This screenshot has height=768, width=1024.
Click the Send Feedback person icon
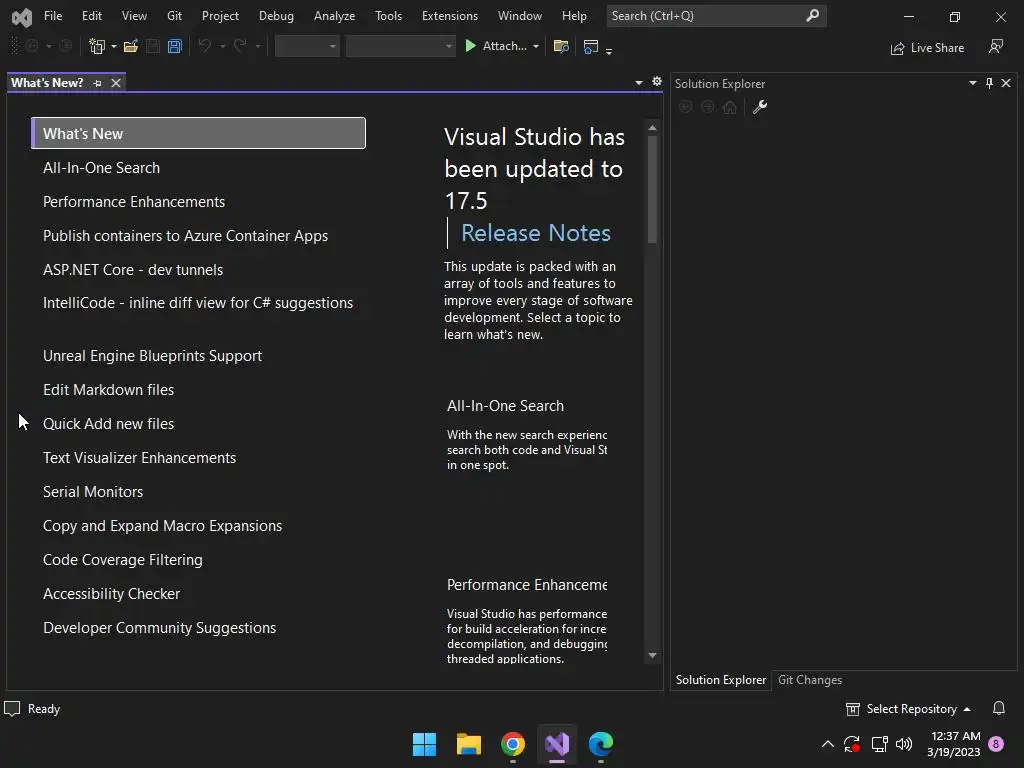(996, 46)
